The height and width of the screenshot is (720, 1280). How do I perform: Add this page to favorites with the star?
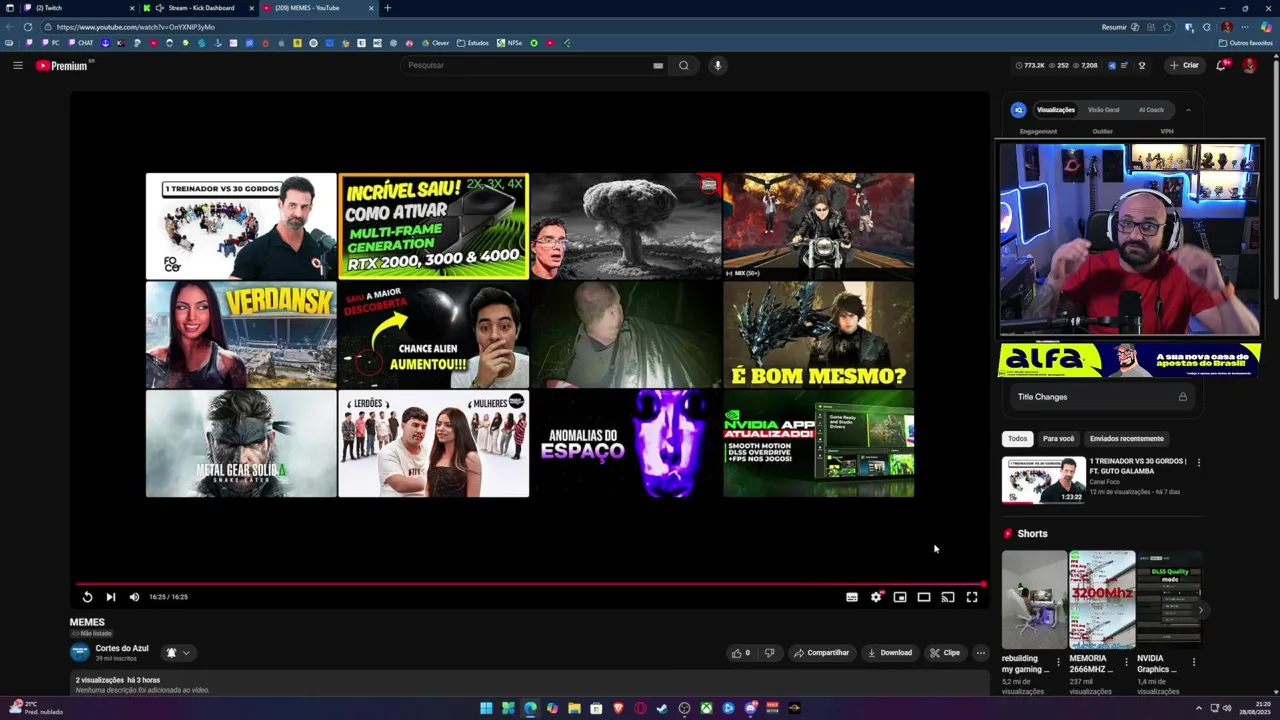click(1167, 27)
